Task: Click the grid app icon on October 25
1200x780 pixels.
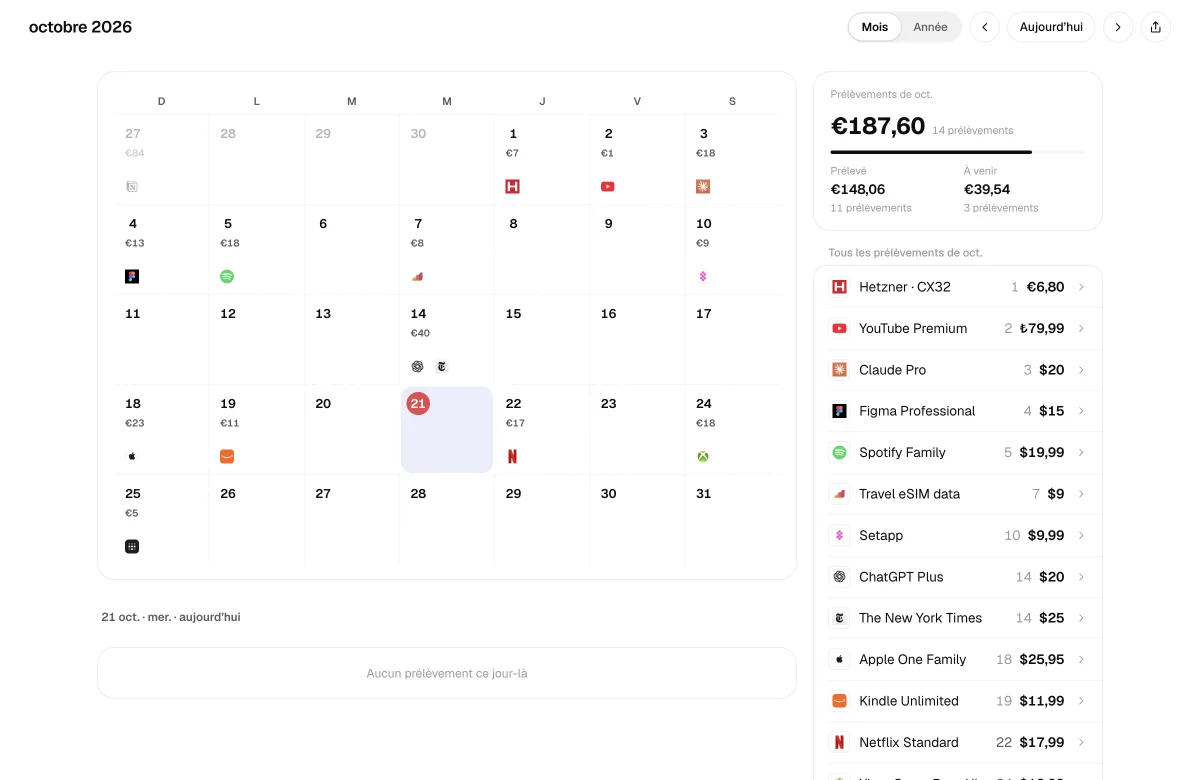Action: (x=132, y=547)
